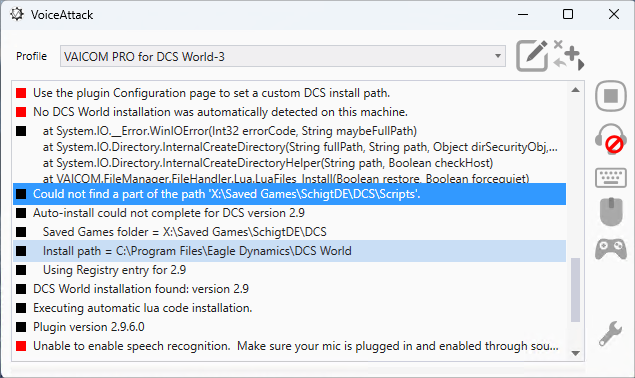Viewport: 635px width, 378px height.
Task: Maximize the VoiceAttack window
Action: click(x=568, y=15)
